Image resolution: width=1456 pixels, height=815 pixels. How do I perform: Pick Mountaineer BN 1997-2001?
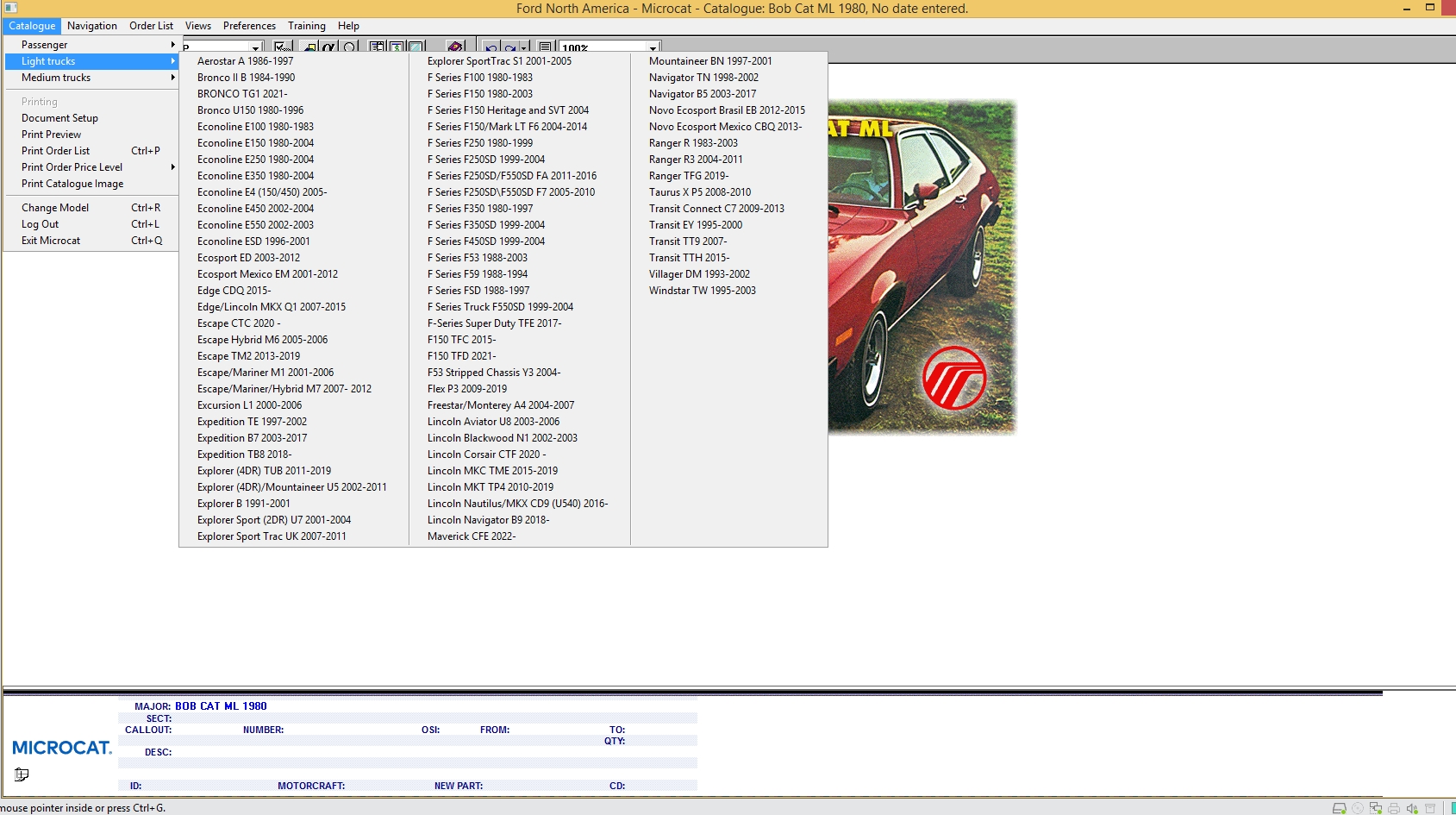(710, 61)
